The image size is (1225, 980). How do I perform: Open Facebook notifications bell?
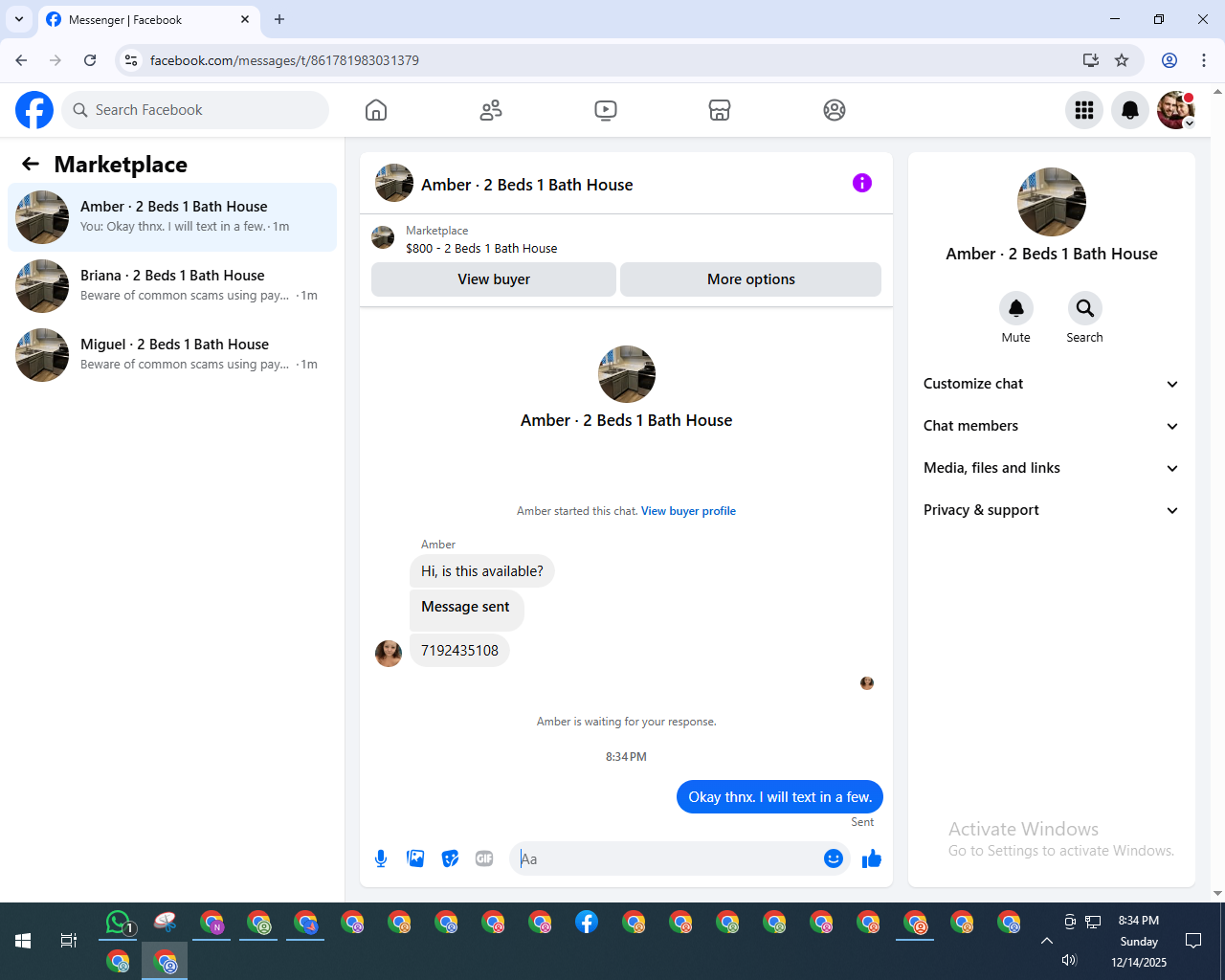[1130, 110]
